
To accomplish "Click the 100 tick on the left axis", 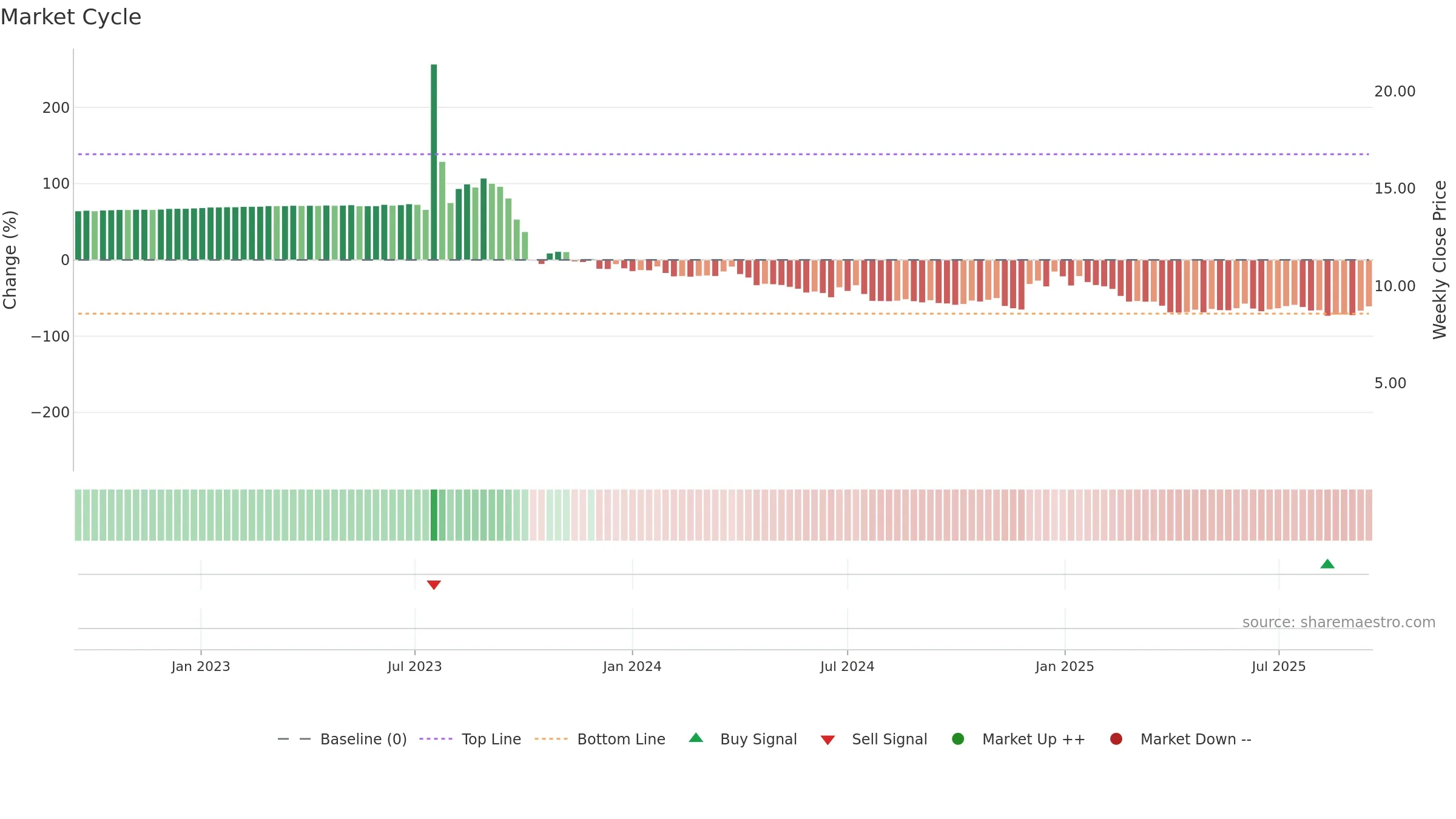I will click(56, 184).
